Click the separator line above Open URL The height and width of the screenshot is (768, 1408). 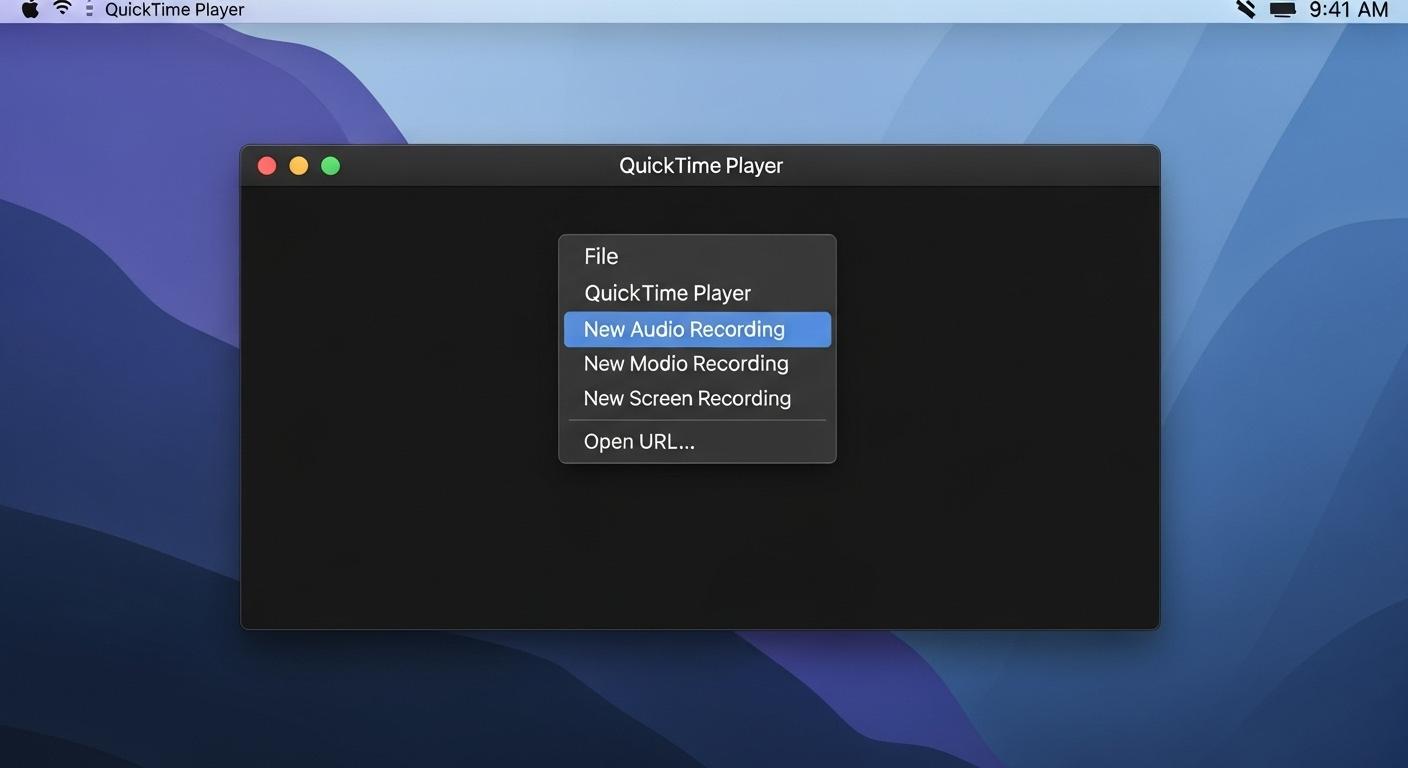(x=697, y=421)
